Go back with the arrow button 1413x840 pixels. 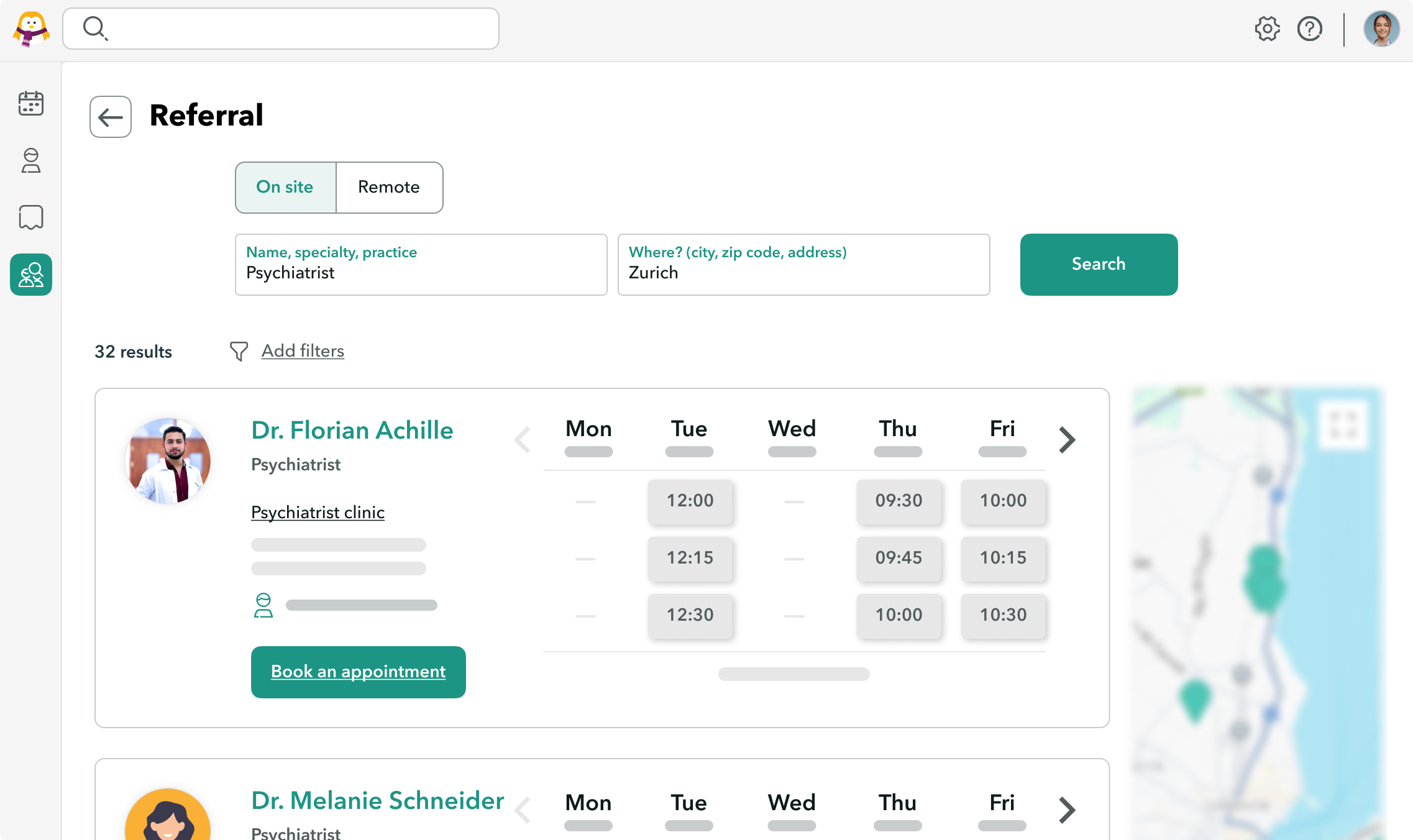coord(111,117)
